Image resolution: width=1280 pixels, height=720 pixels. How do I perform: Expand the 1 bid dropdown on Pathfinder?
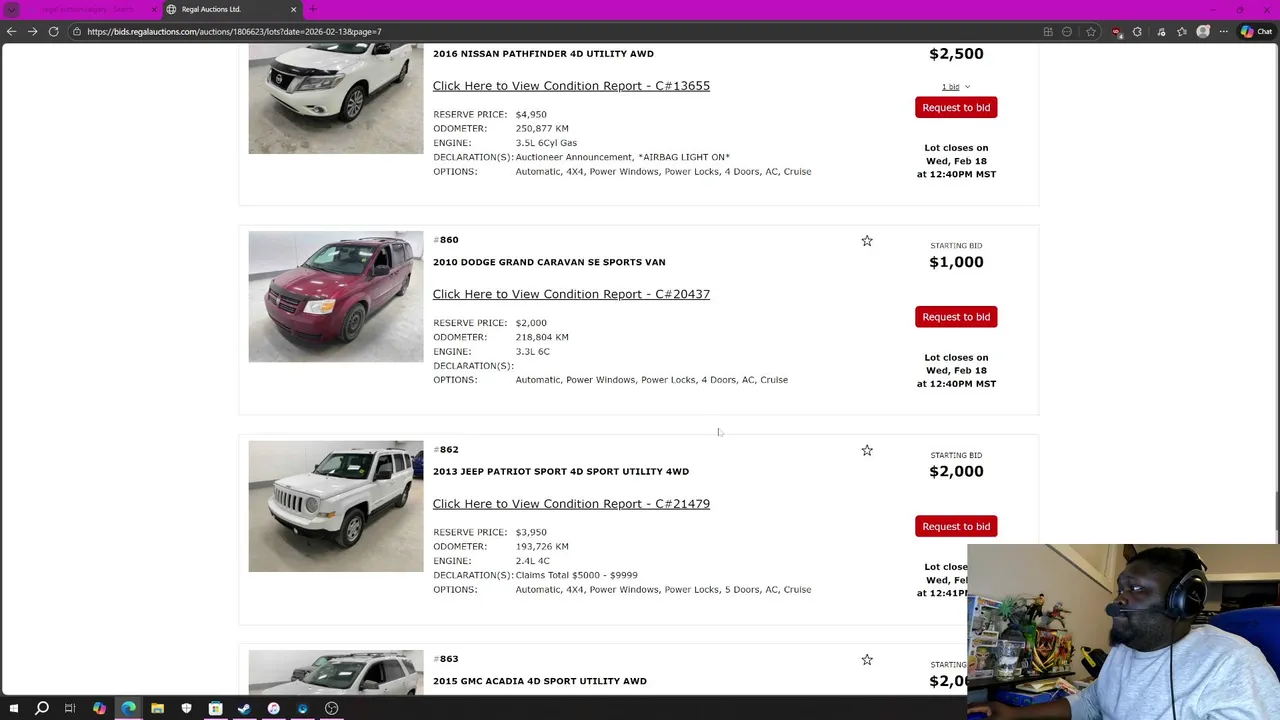point(955,87)
